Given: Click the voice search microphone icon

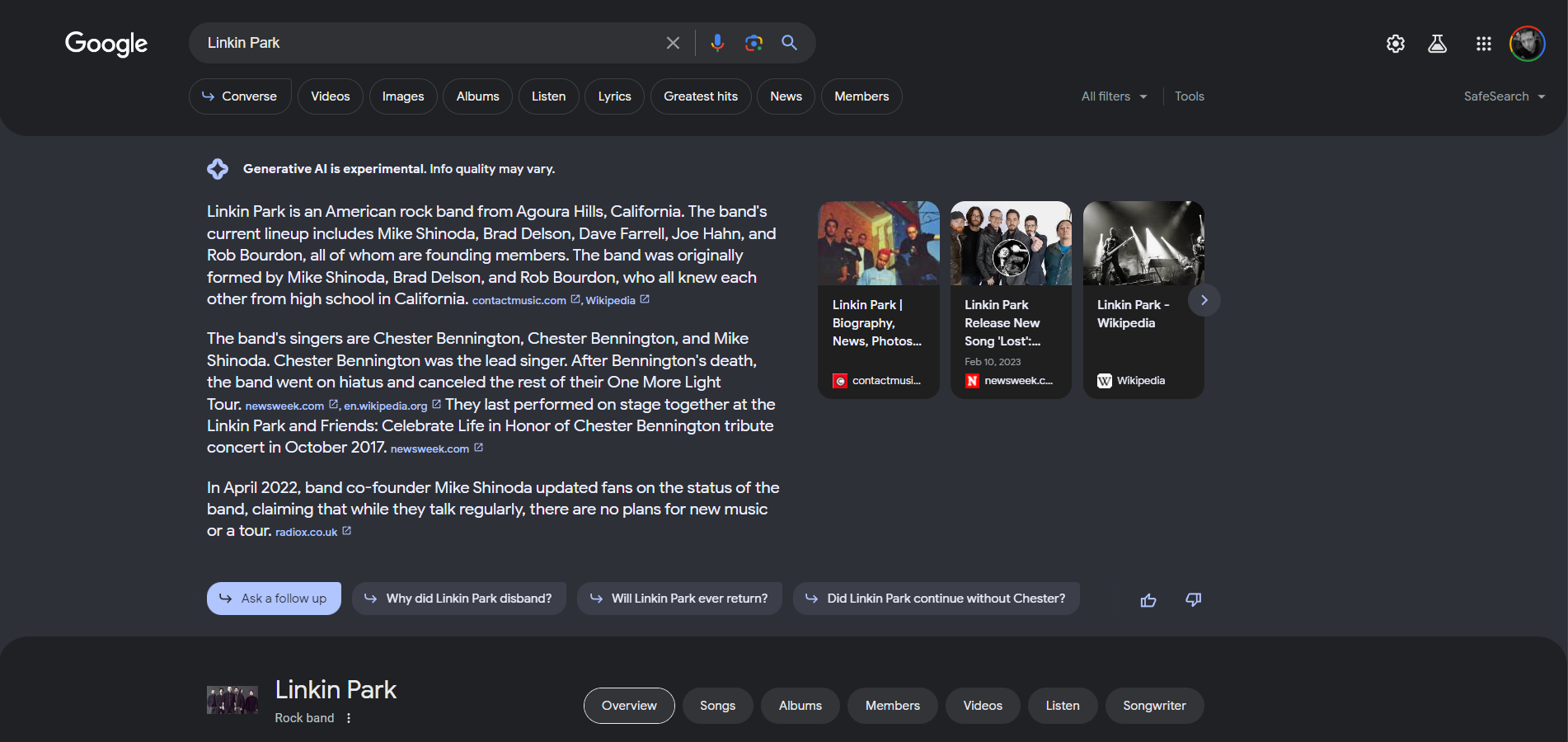Looking at the screenshot, I should tap(717, 43).
